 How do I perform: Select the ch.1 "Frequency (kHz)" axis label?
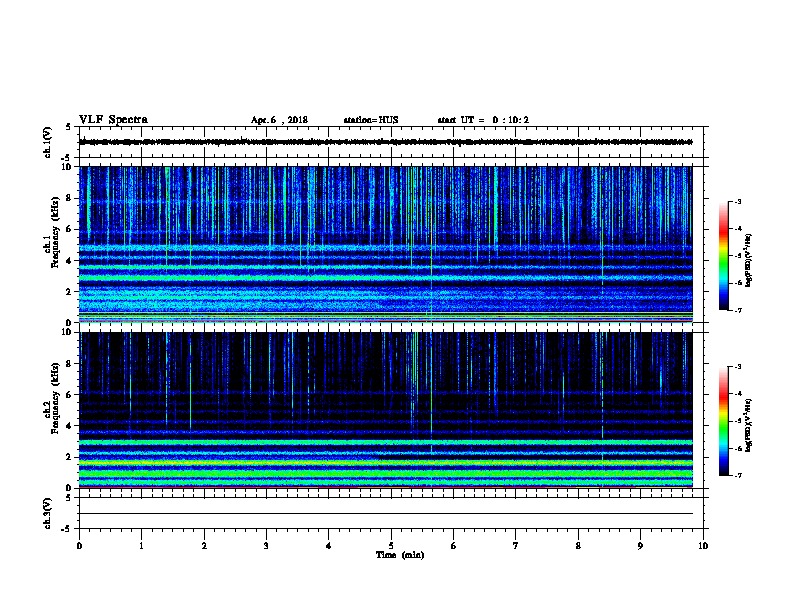55,233
